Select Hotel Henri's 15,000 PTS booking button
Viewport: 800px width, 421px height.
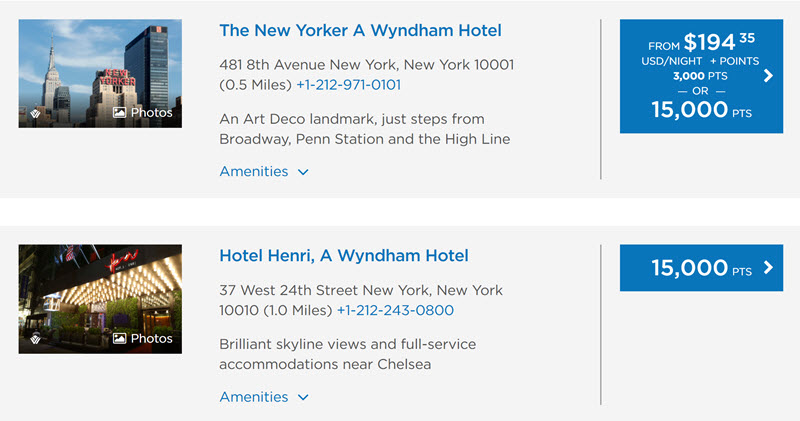click(702, 268)
